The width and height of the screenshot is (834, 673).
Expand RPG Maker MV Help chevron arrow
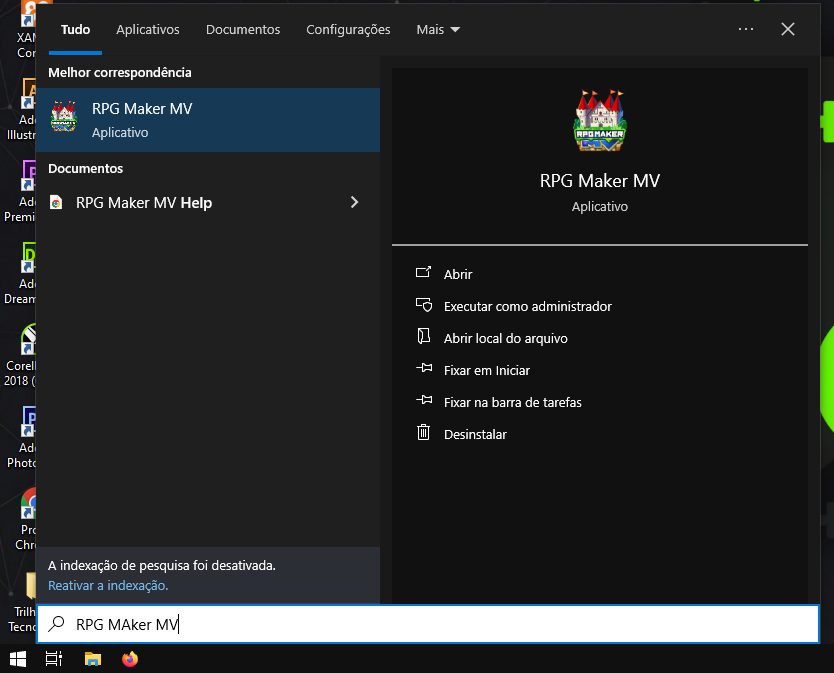[354, 202]
